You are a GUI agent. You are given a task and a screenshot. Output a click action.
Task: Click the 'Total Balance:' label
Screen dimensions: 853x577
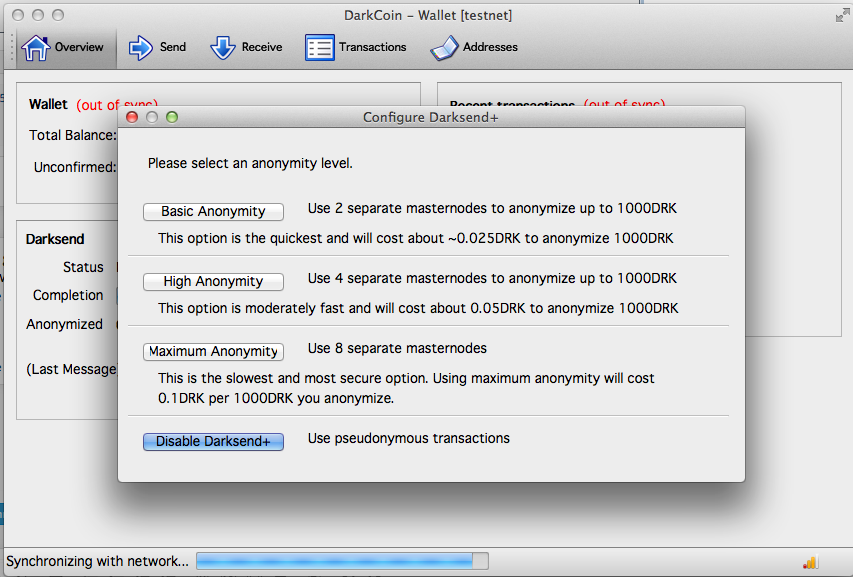pos(73,135)
